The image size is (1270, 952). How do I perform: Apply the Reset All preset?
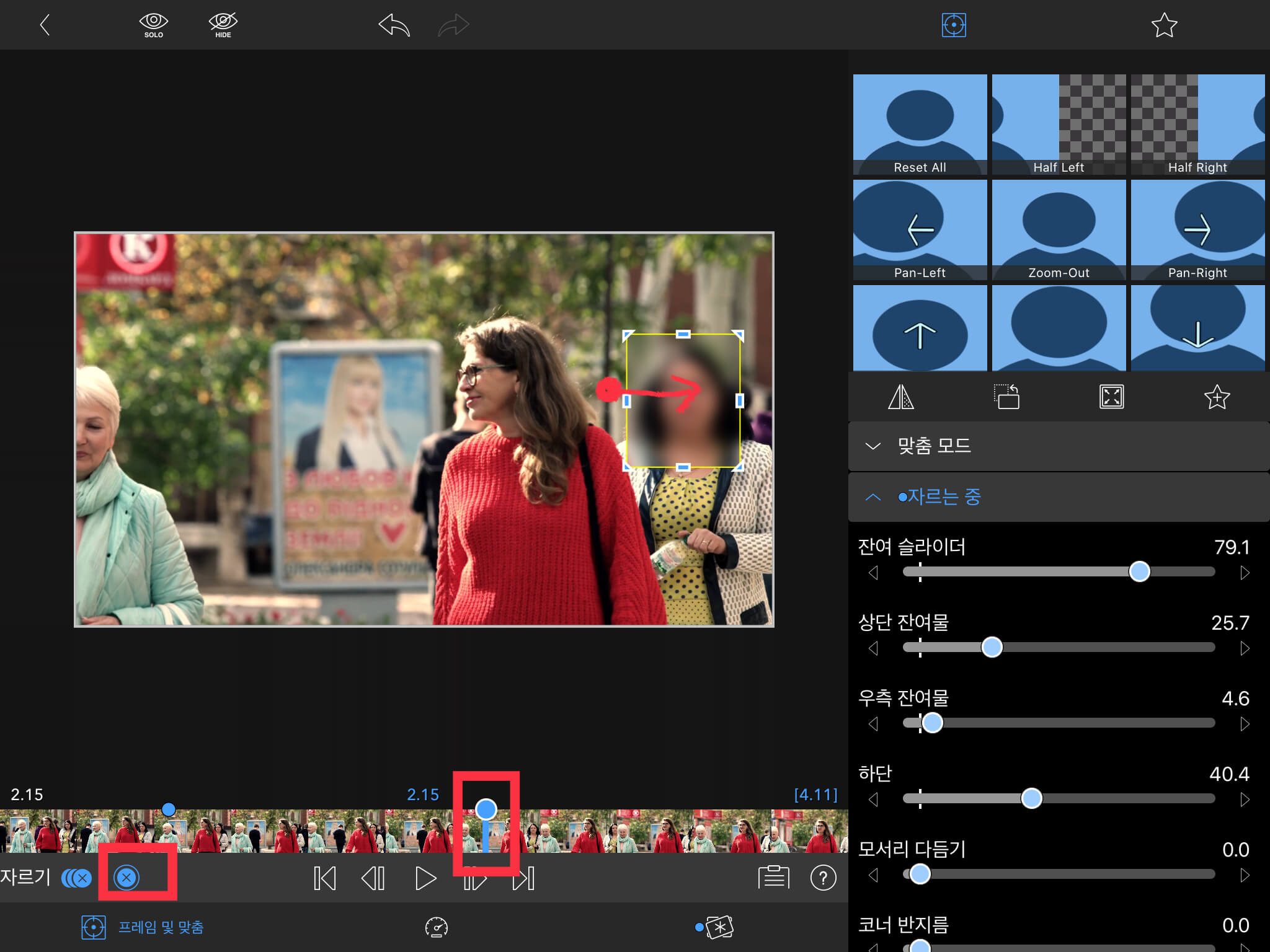click(x=920, y=125)
